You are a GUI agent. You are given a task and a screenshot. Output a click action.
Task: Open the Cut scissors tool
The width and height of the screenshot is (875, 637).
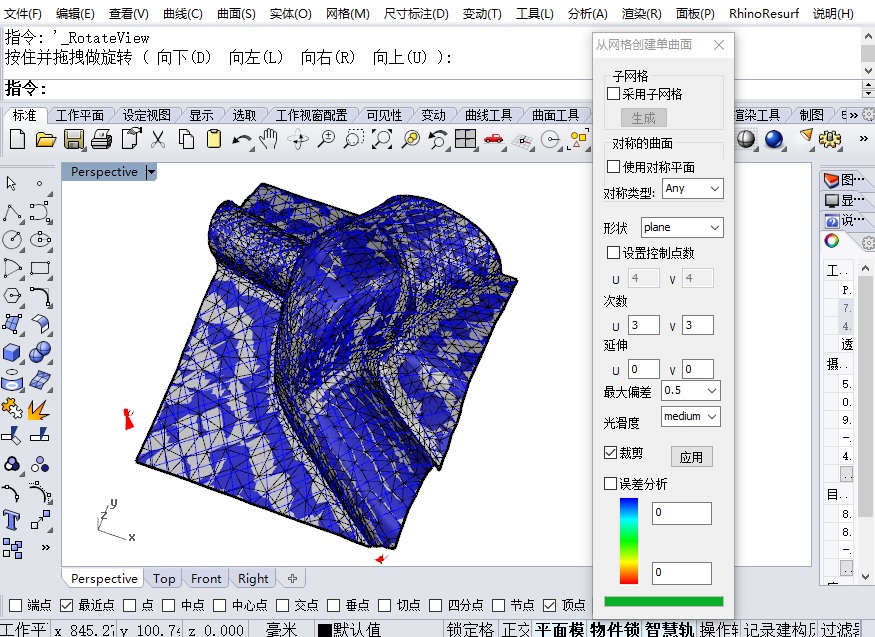[157, 139]
